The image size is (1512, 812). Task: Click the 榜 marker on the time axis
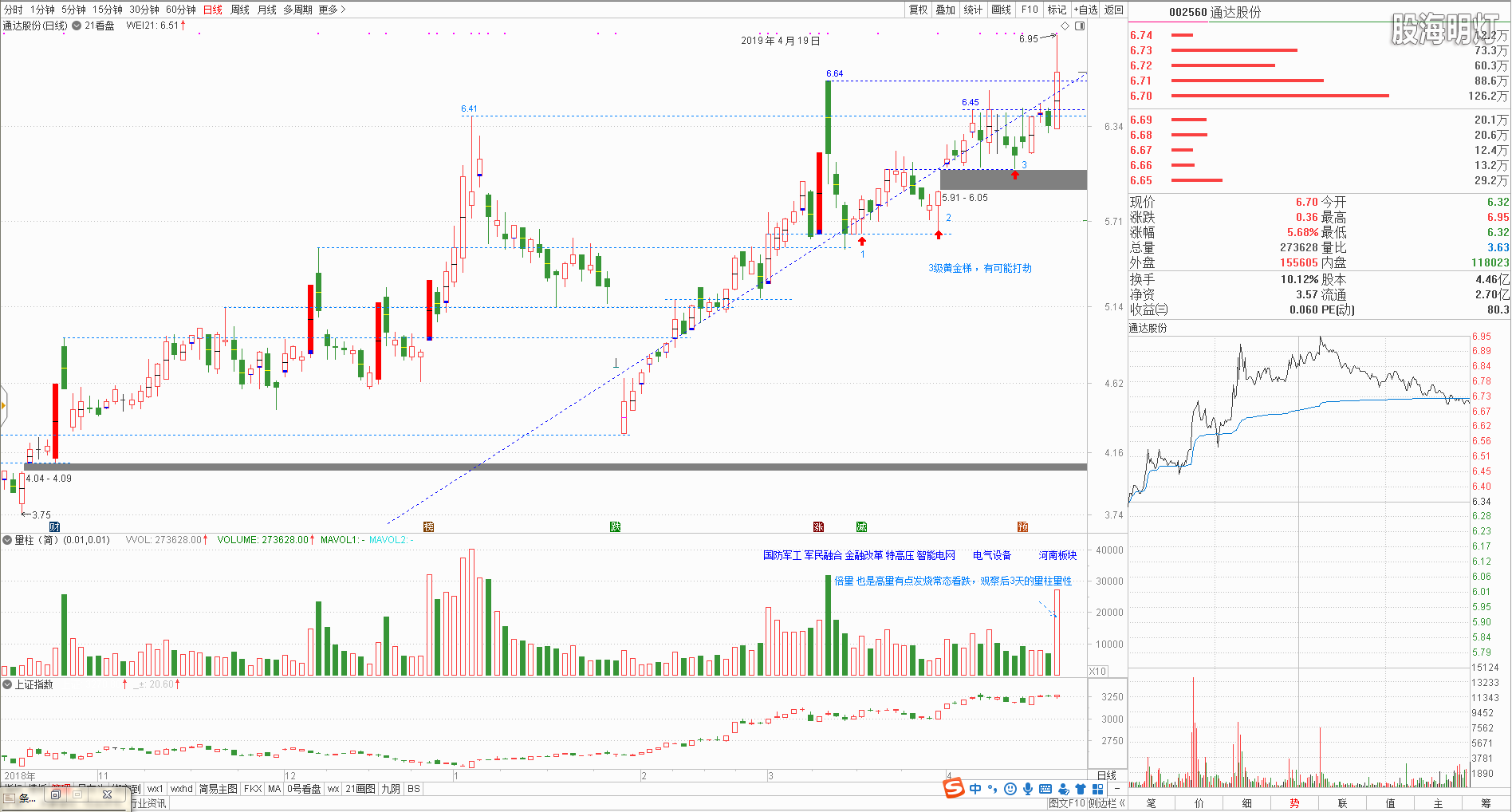428,526
